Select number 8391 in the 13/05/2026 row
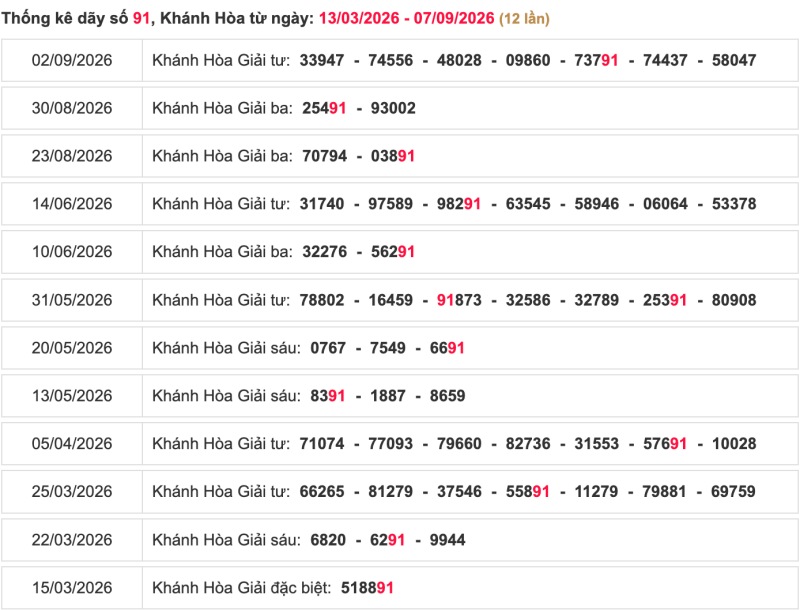 coord(328,396)
